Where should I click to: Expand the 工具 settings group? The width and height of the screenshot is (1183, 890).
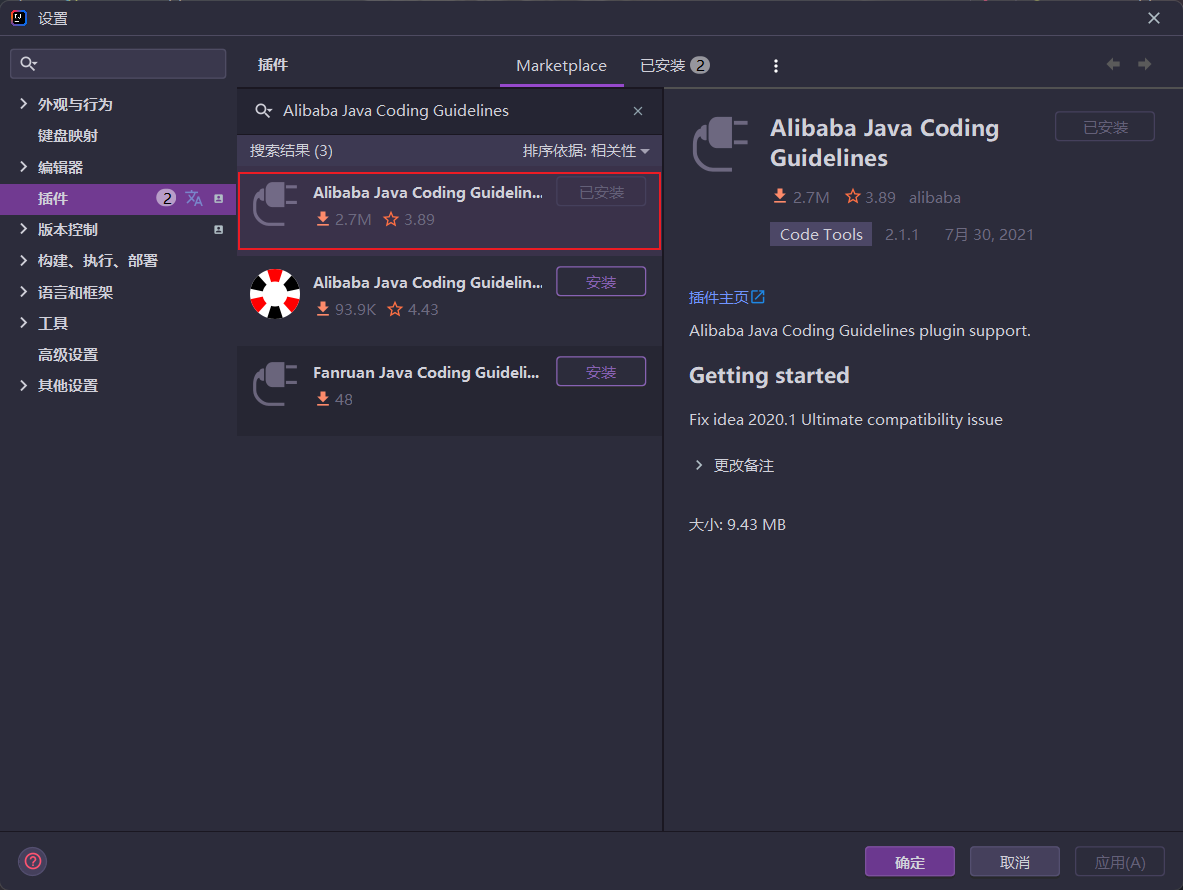23,323
